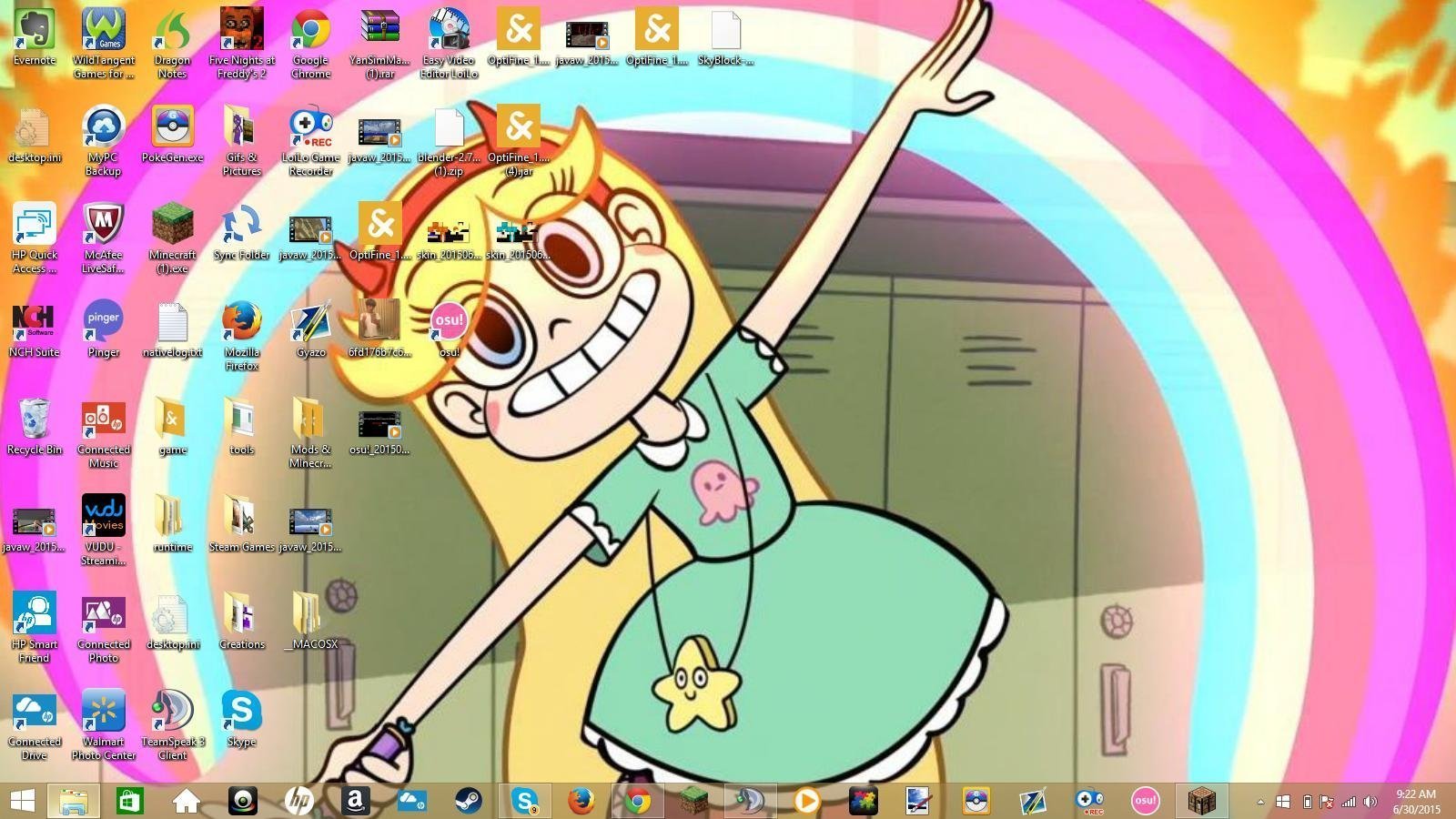Click the Windows Start button
The image size is (1456, 819).
(x=22, y=801)
